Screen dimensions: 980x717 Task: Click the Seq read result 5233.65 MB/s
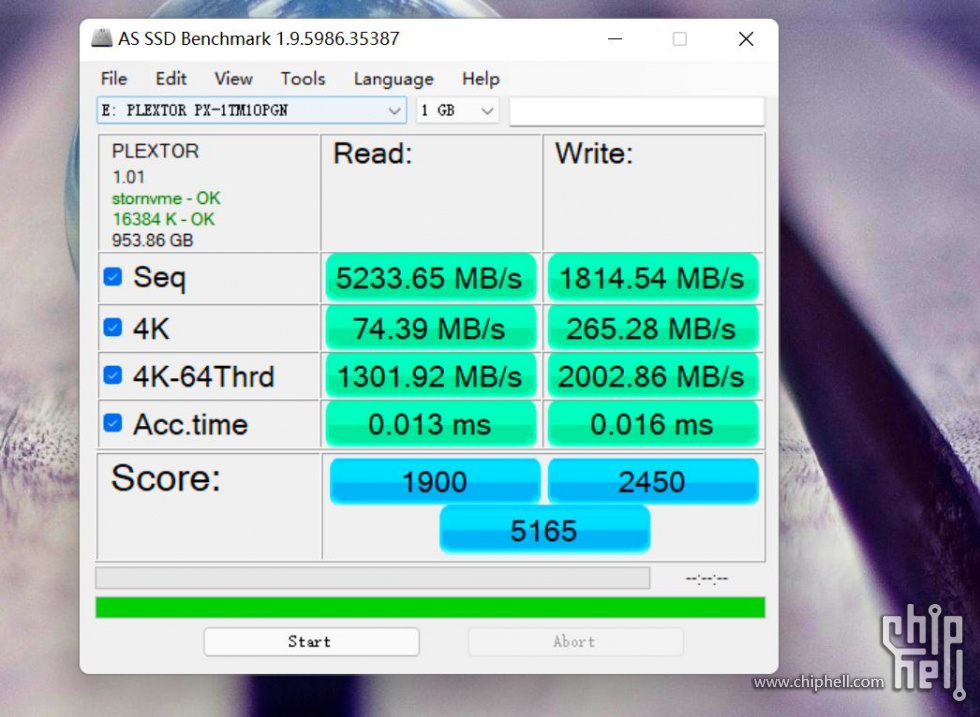pos(431,278)
